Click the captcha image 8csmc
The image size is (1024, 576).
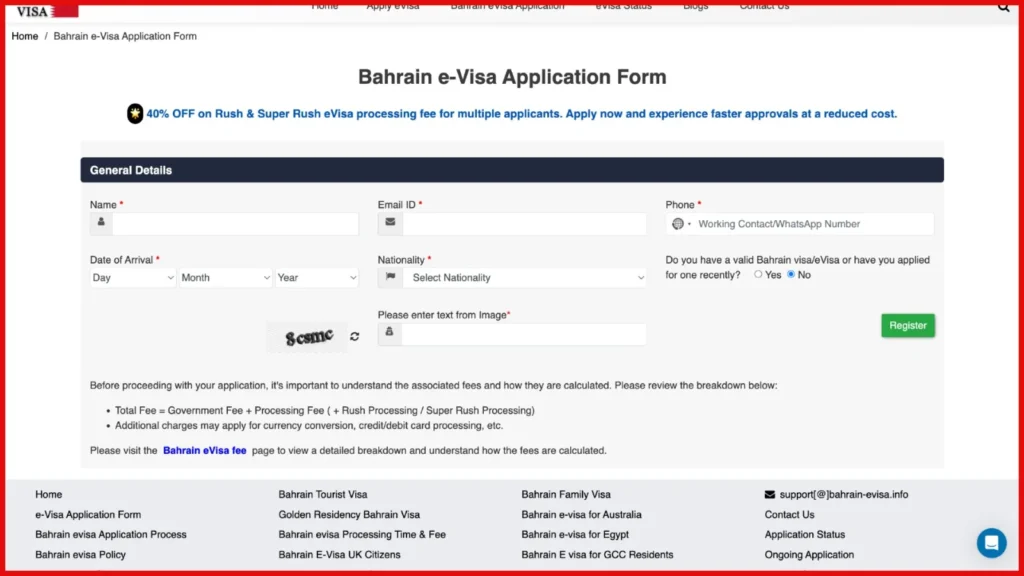click(308, 337)
